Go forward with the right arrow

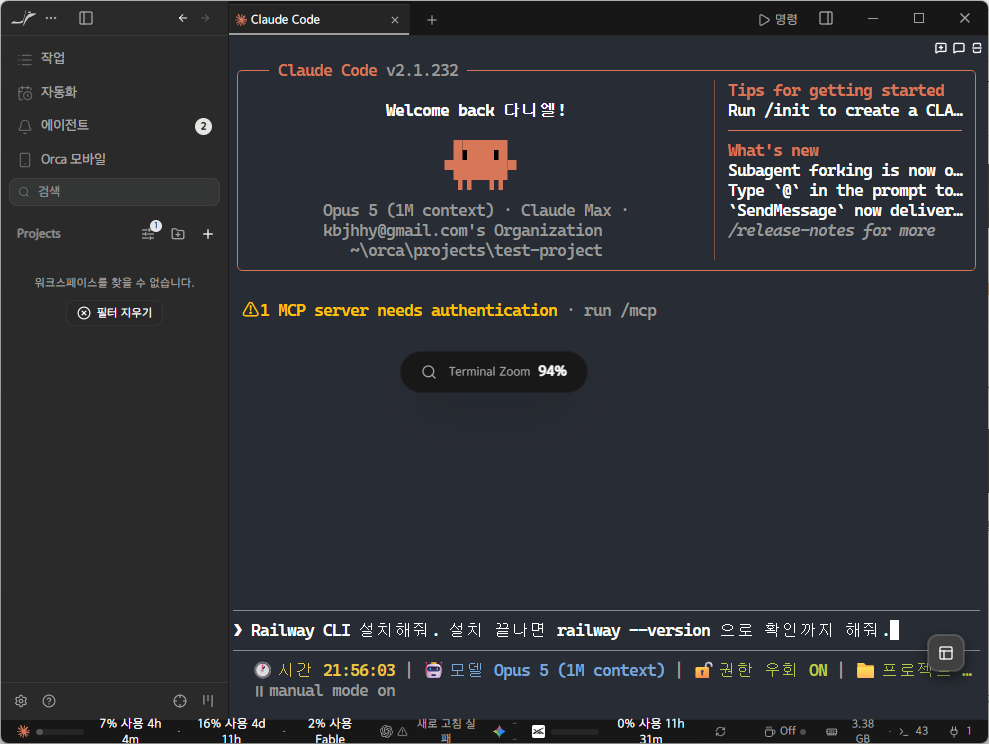tap(205, 18)
